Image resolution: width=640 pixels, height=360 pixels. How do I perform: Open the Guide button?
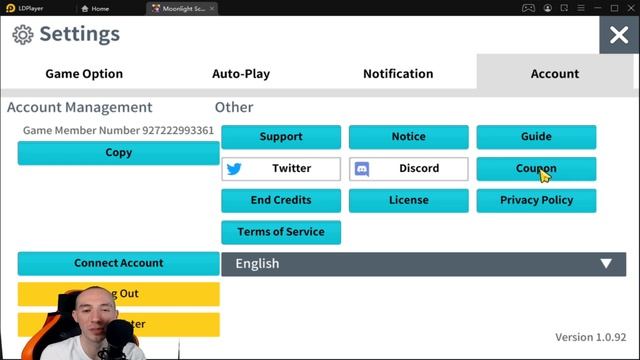[536, 137]
